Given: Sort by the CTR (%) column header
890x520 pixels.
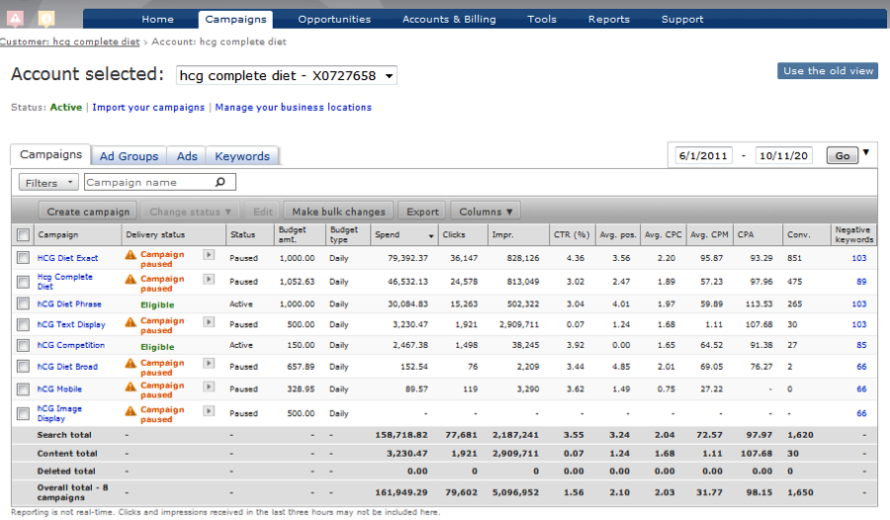Looking at the screenshot, I should pos(572,234).
